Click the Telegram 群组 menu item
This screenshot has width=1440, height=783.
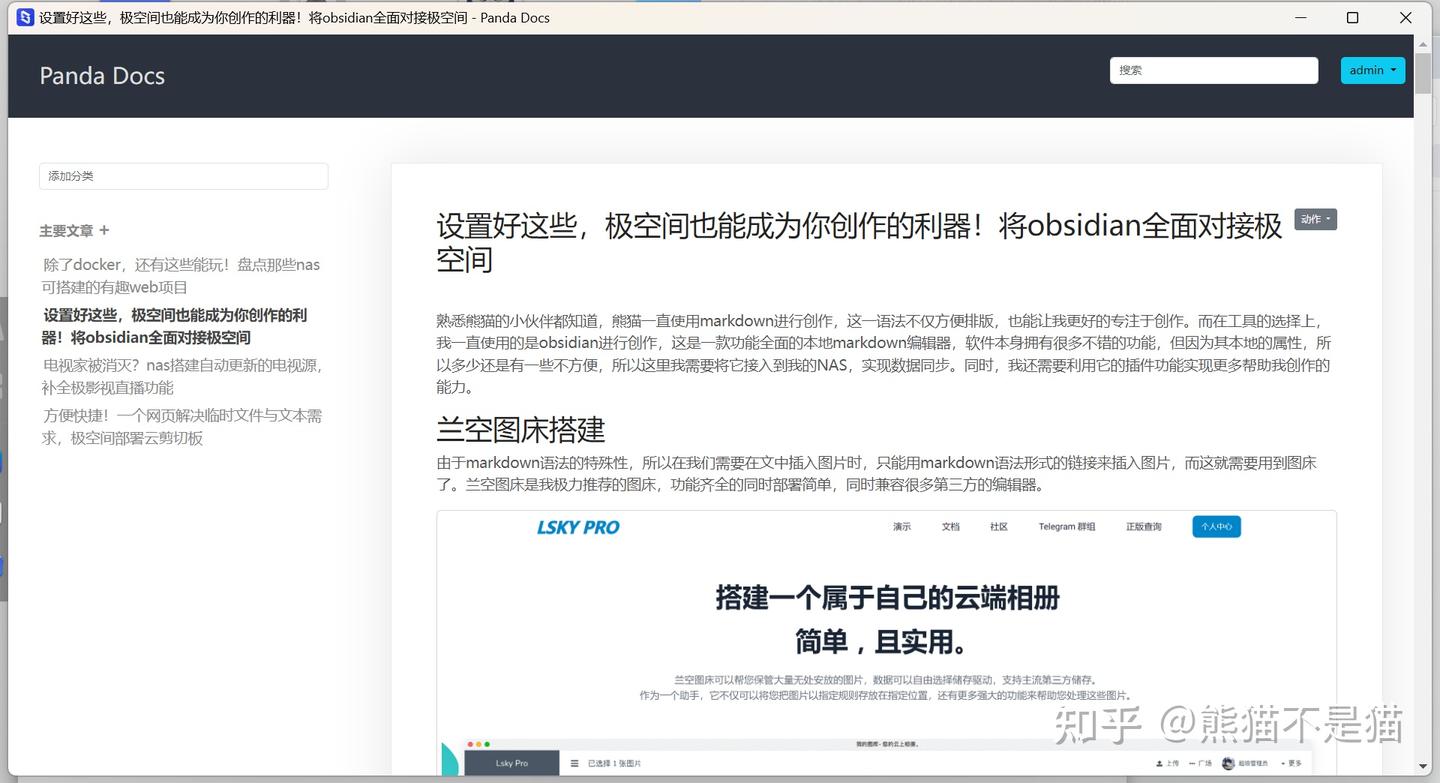pos(1066,526)
